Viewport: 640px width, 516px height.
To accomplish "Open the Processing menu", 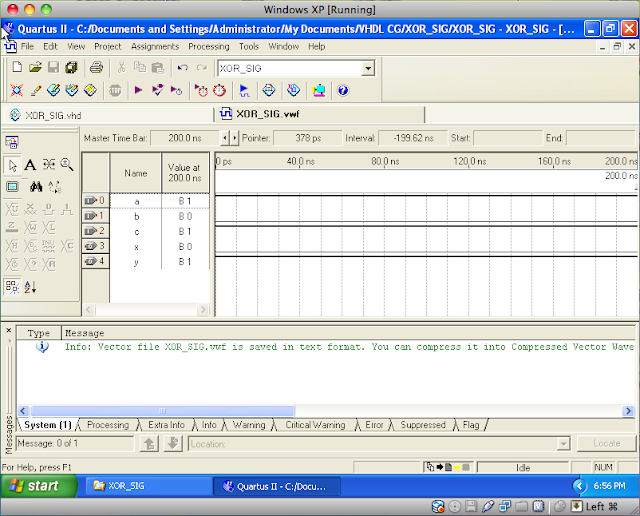I will 208,46.
